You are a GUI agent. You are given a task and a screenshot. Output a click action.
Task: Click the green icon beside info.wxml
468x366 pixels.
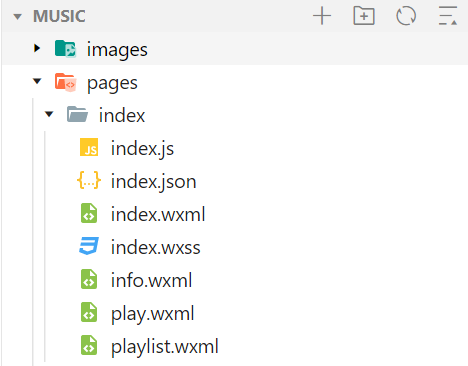coord(89,279)
